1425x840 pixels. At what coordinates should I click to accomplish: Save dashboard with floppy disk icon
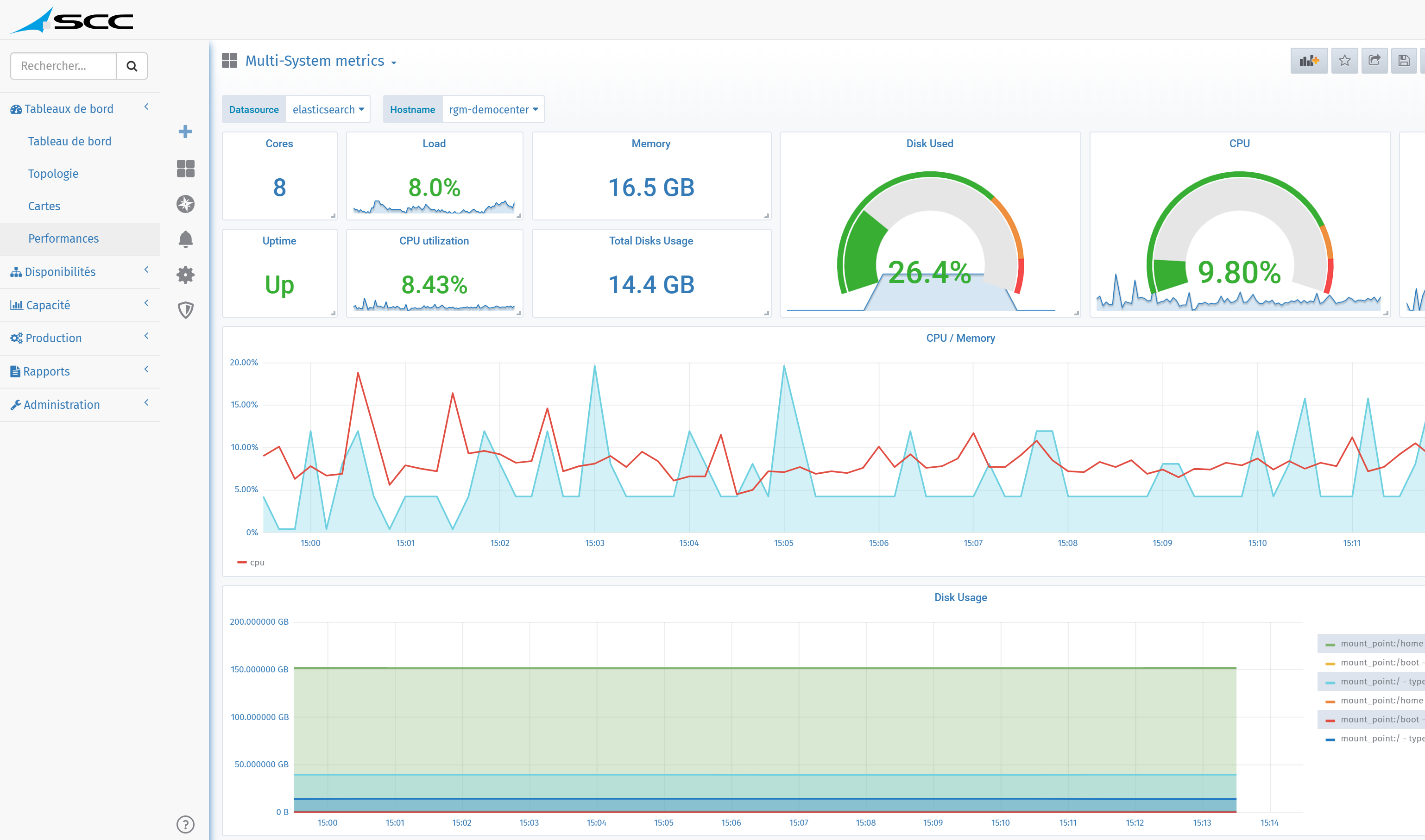point(1404,61)
